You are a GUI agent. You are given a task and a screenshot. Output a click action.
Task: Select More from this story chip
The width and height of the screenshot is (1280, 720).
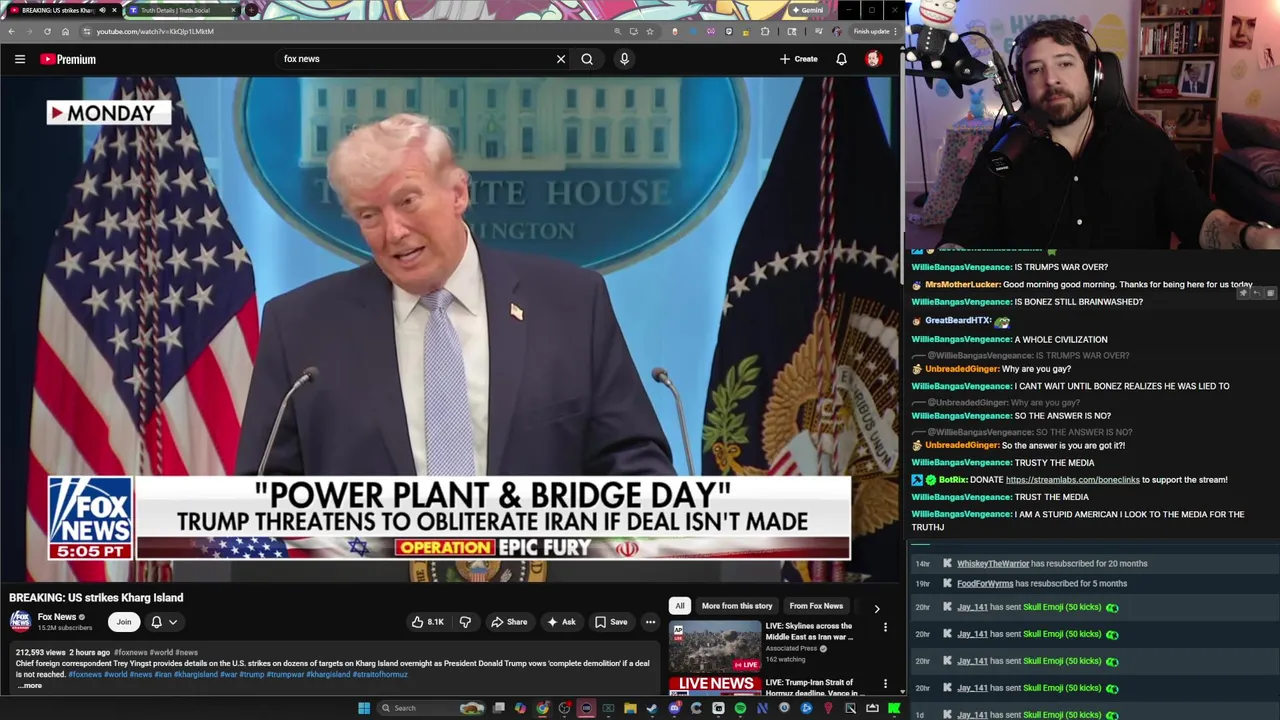click(737, 606)
